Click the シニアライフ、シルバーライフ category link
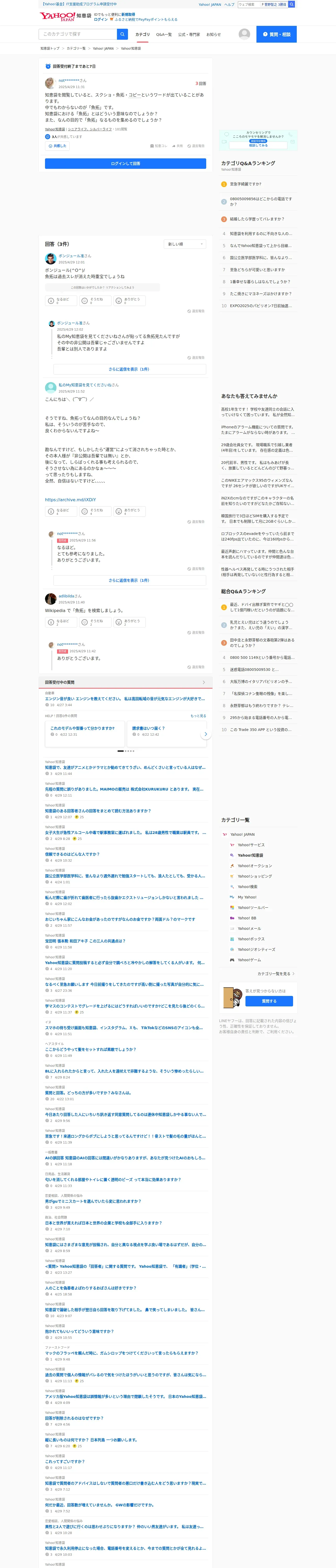Viewport: 336px width, 1568px height. 90,129
